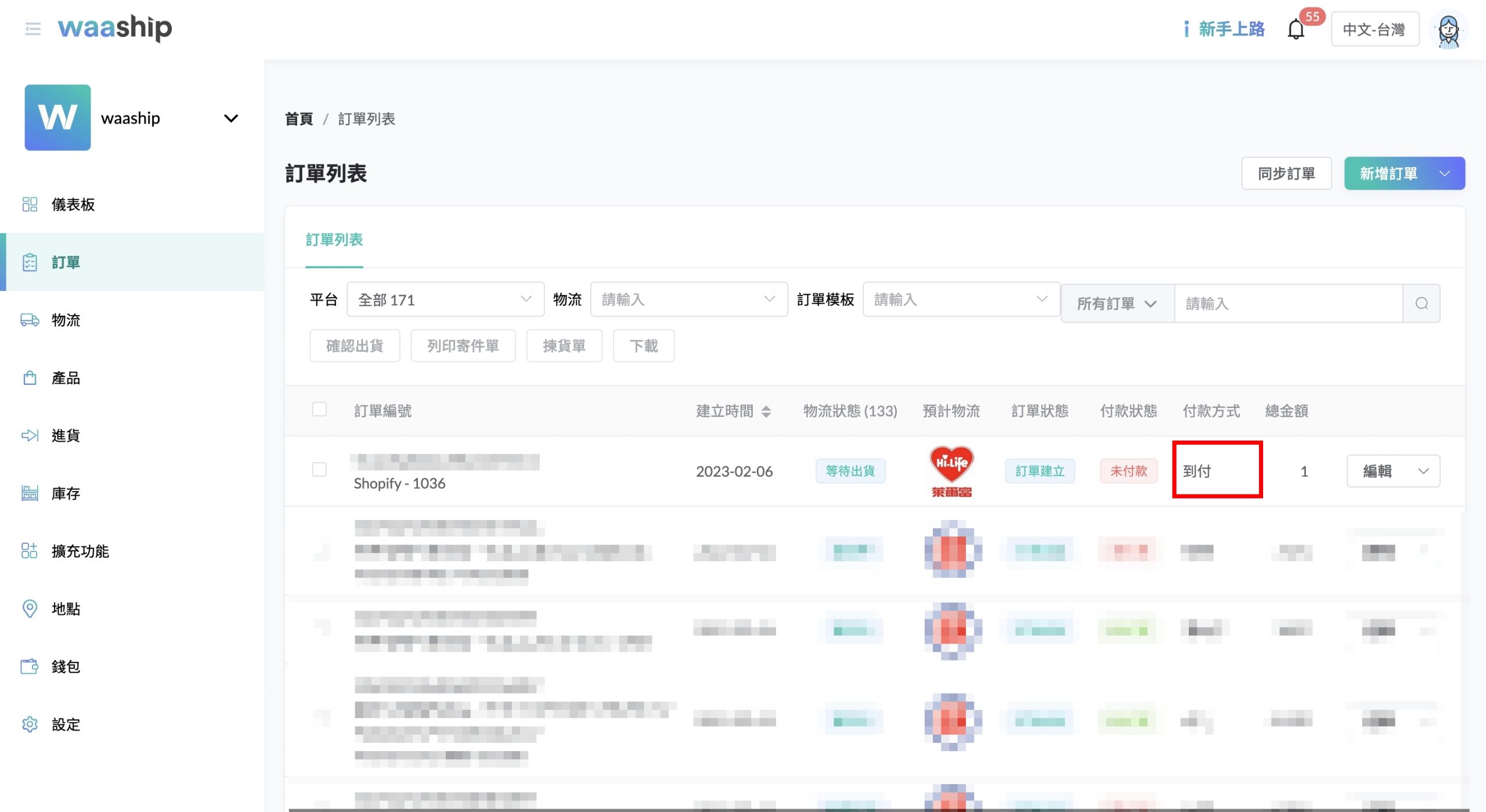
Task: Click the 同步訂單 button
Action: coord(1286,174)
